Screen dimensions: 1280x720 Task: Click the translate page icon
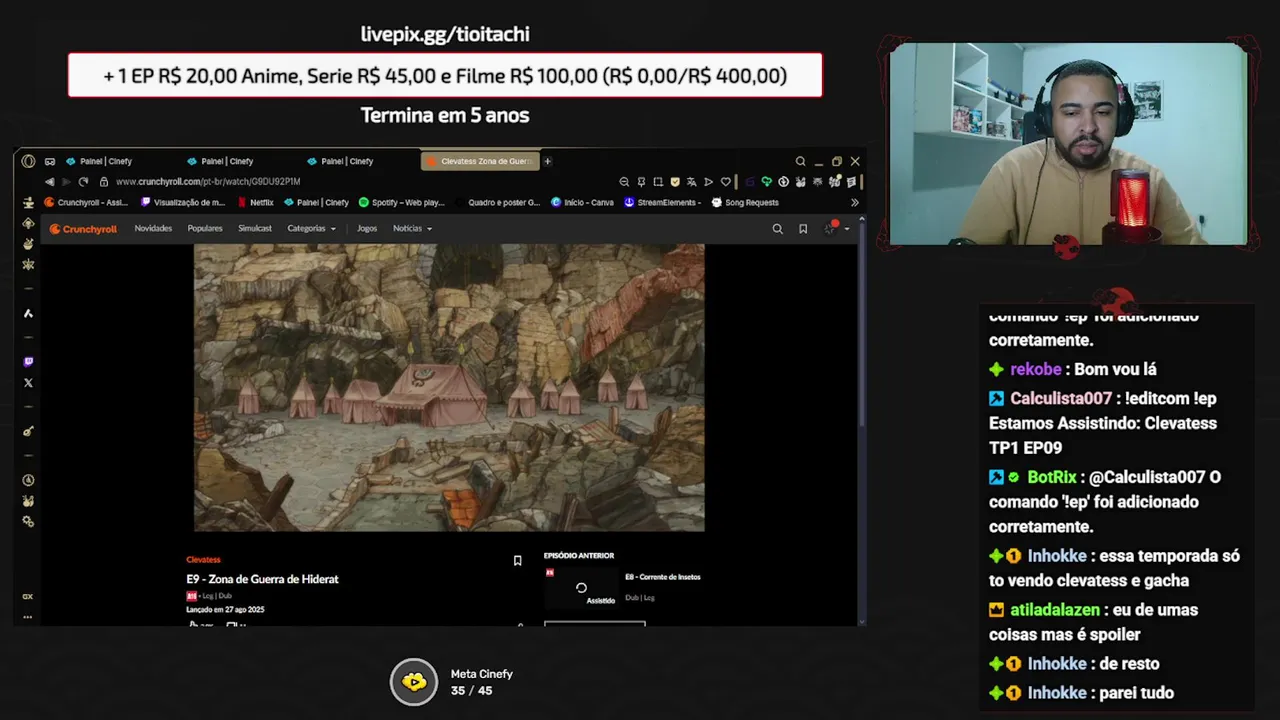coord(692,182)
